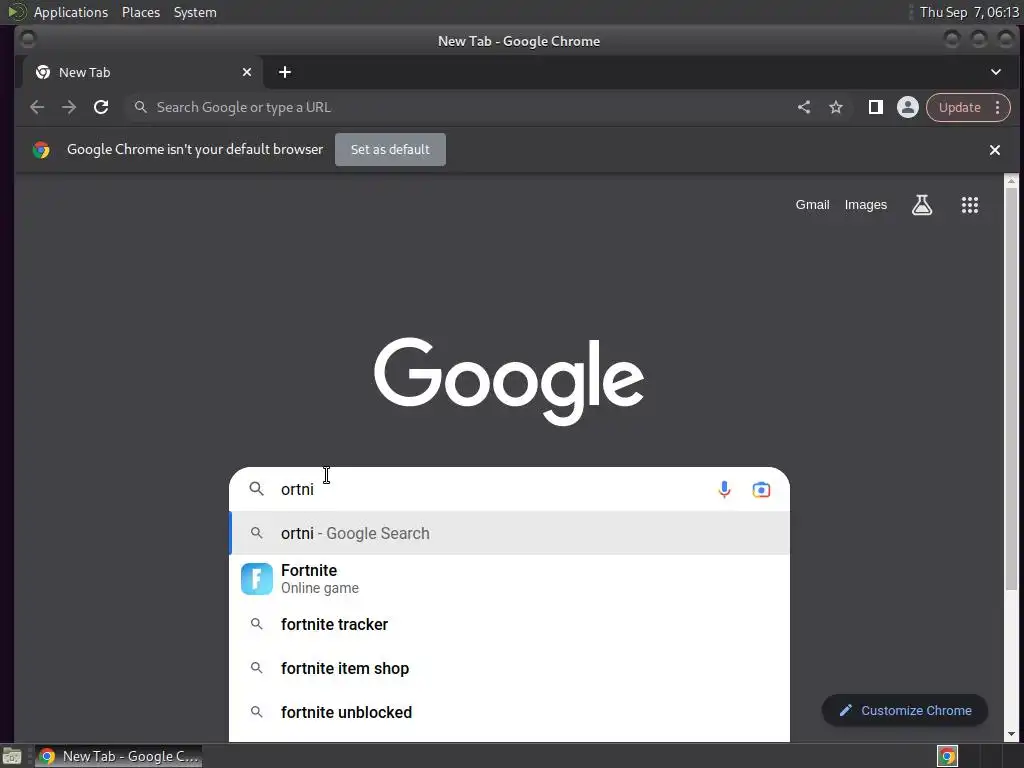The height and width of the screenshot is (768, 1024).
Task: Open the three-dot menu beside Update
Action: click(997, 107)
